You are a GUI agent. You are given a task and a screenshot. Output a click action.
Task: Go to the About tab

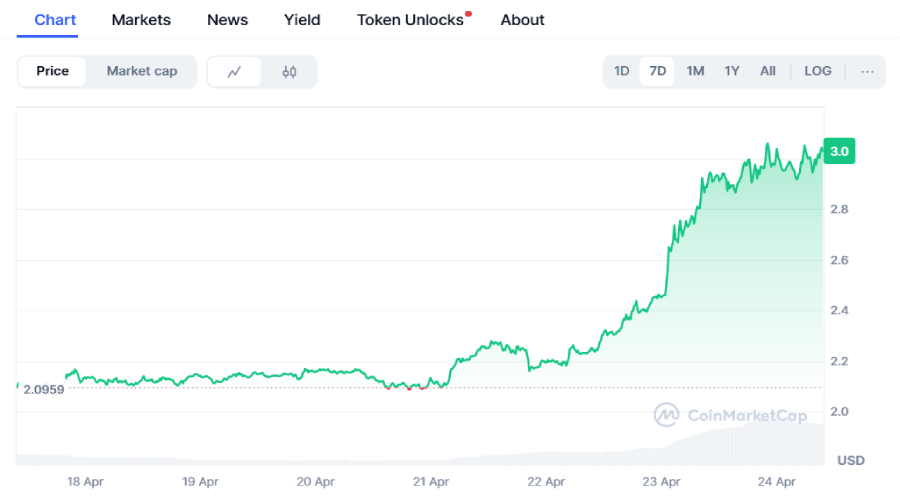coord(522,20)
